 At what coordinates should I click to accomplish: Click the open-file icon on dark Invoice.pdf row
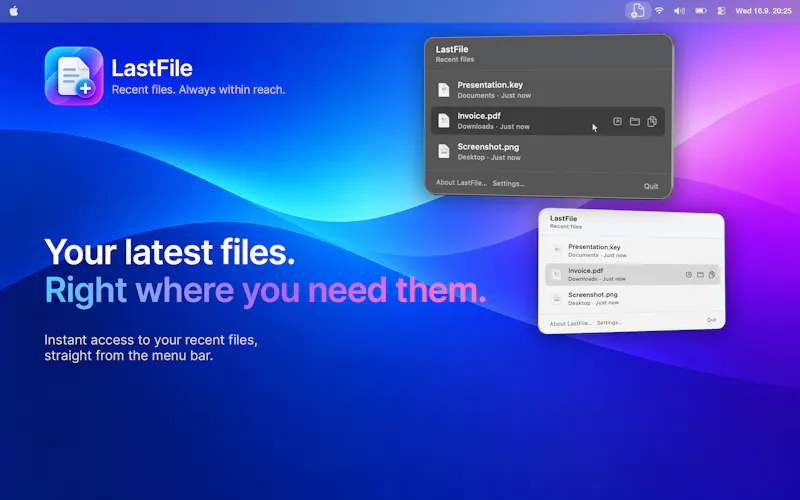617,121
